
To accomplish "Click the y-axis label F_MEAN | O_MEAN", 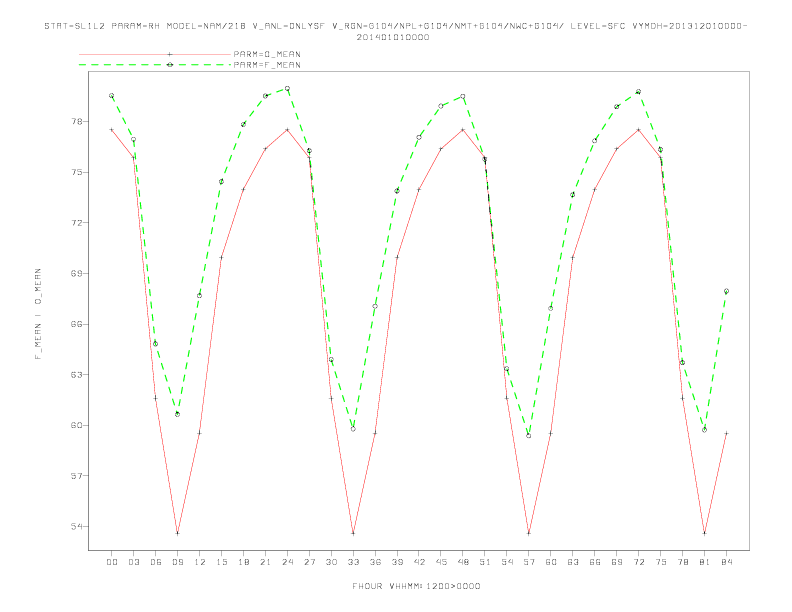I will click(38, 314).
